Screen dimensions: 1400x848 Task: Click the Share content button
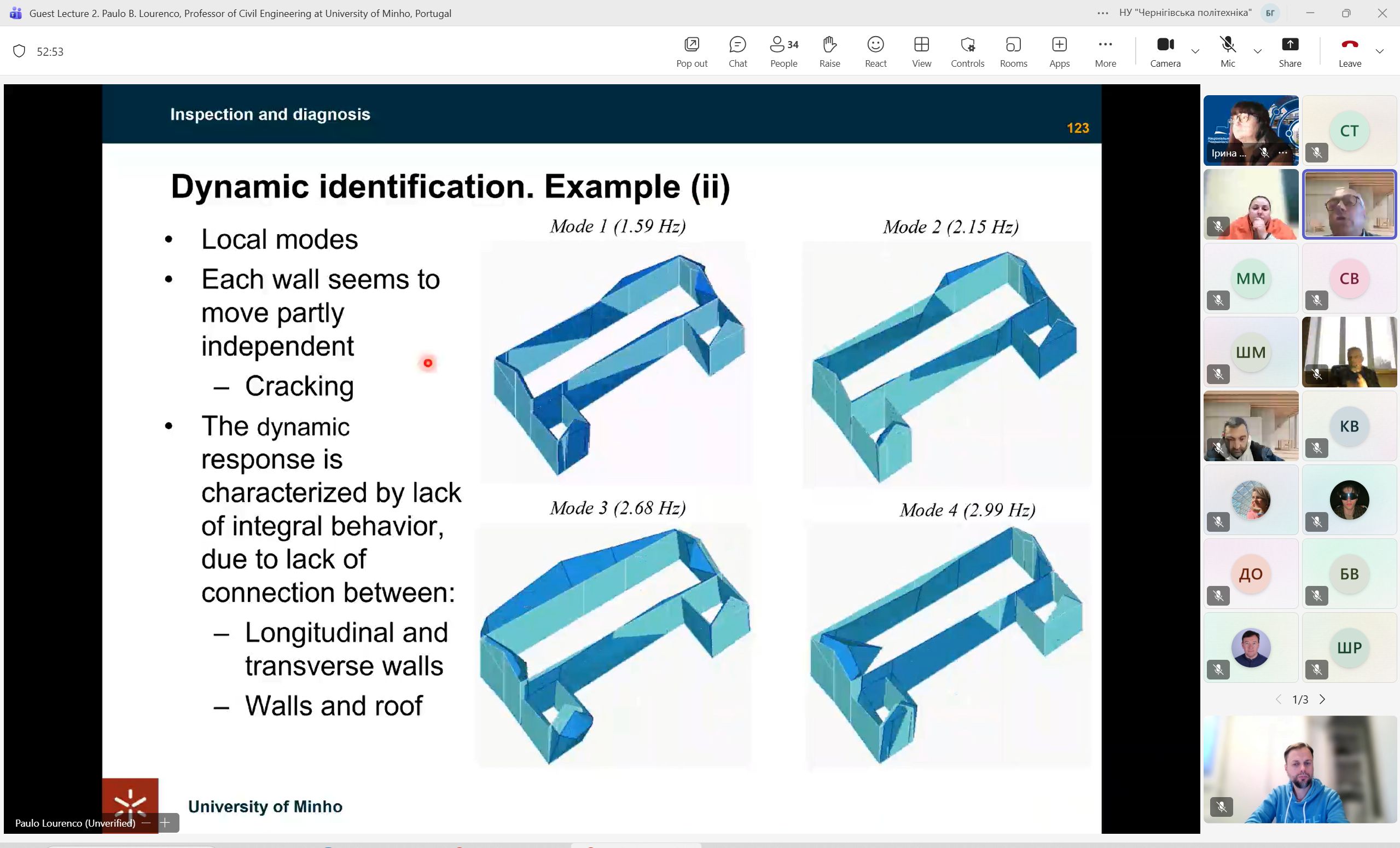click(x=1290, y=50)
